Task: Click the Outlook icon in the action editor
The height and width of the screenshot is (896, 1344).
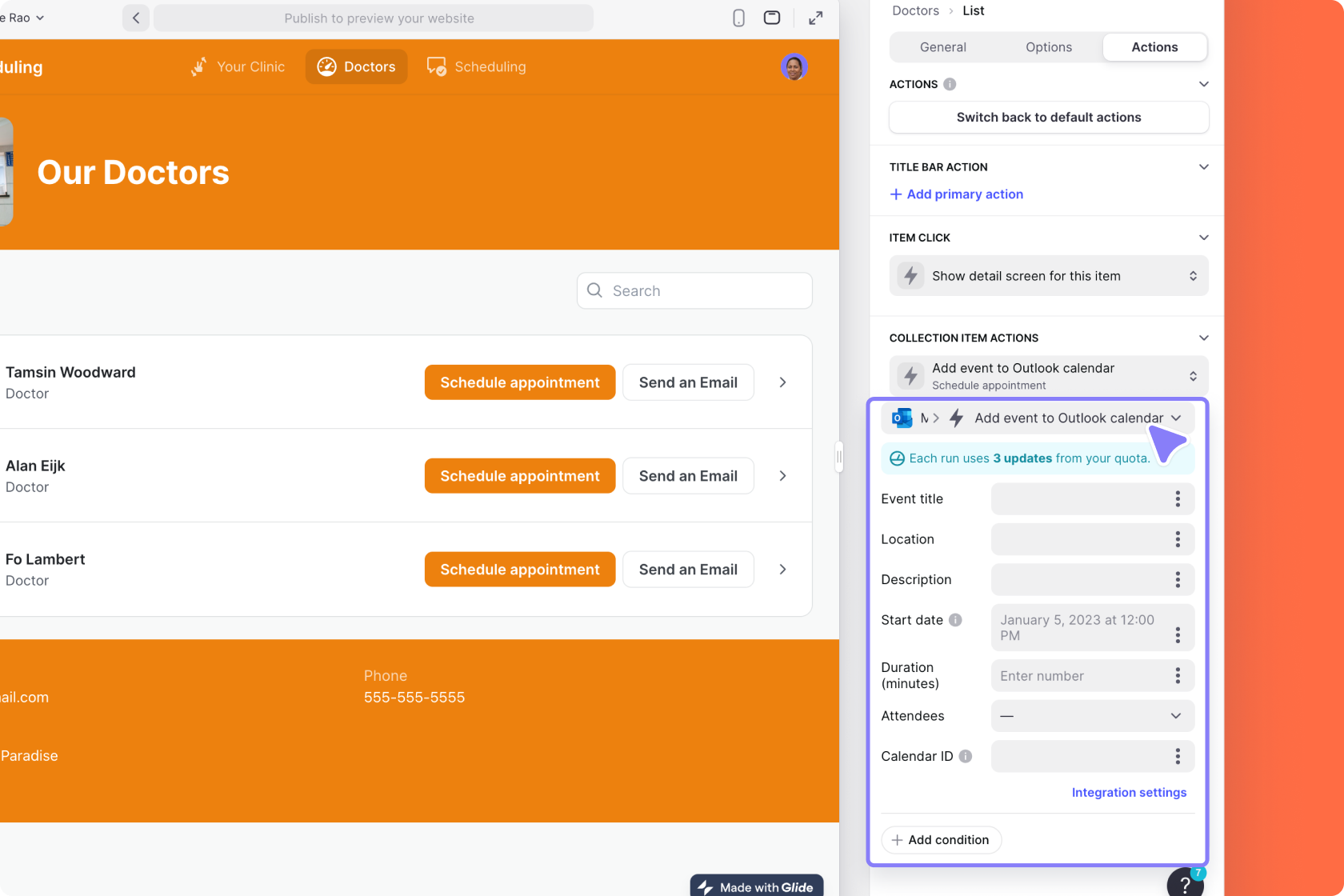Action: 901,418
